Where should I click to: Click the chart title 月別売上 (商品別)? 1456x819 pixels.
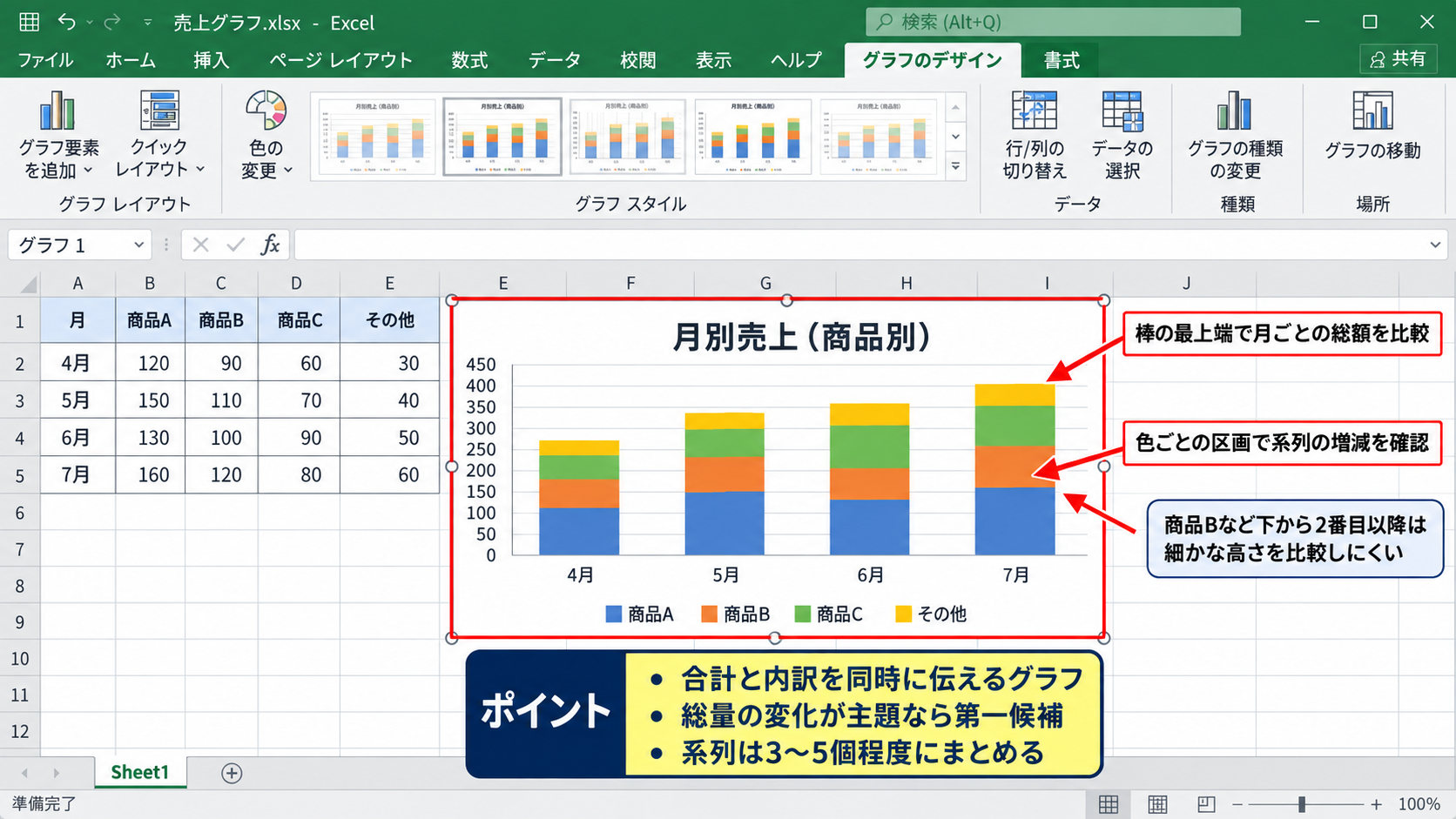pyautogui.click(x=801, y=337)
